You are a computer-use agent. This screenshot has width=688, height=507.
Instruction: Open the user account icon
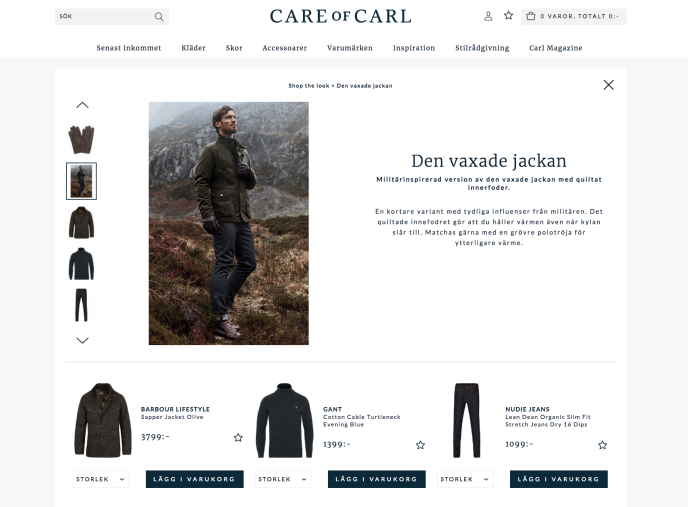click(488, 16)
